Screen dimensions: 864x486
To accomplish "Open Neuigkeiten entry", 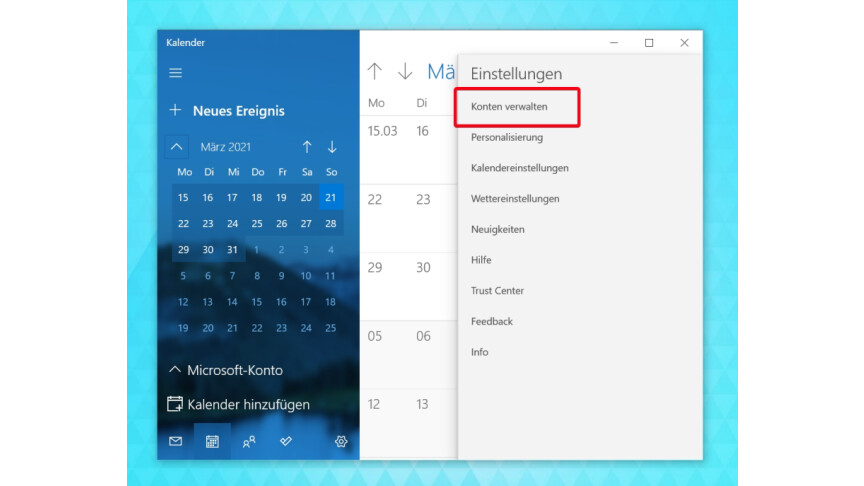I will click(498, 229).
